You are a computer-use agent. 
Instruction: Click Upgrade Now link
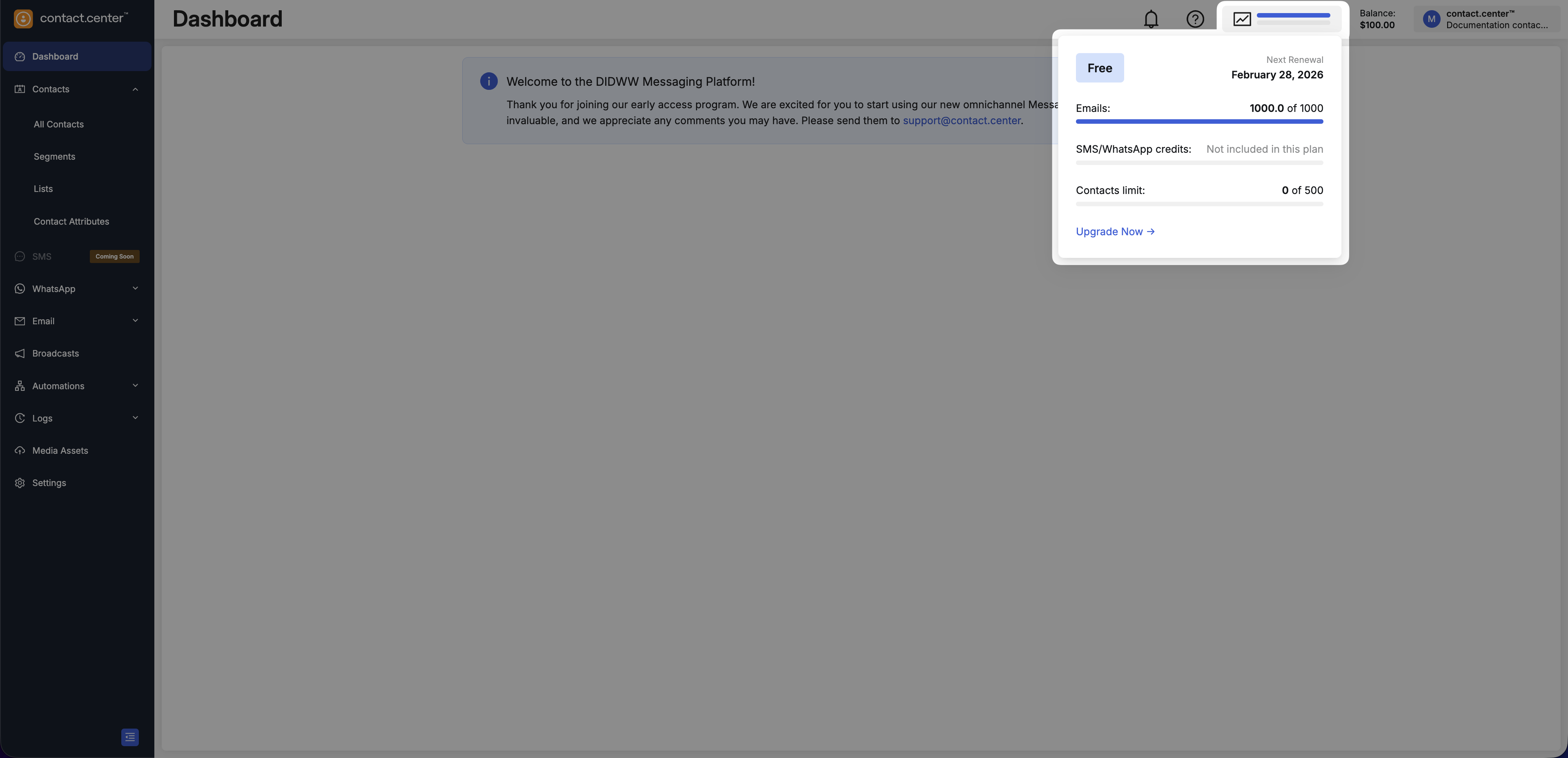coord(1114,231)
